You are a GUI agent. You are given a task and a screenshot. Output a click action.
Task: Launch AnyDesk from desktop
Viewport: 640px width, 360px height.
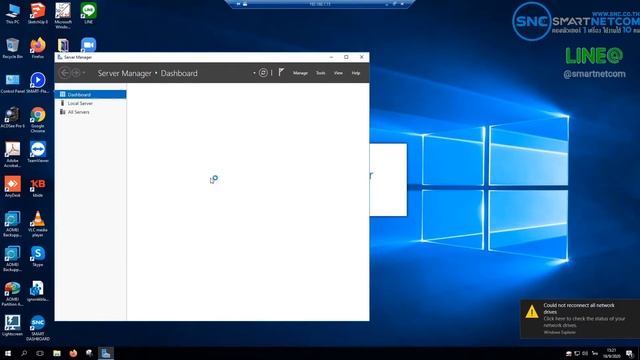(12, 187)
